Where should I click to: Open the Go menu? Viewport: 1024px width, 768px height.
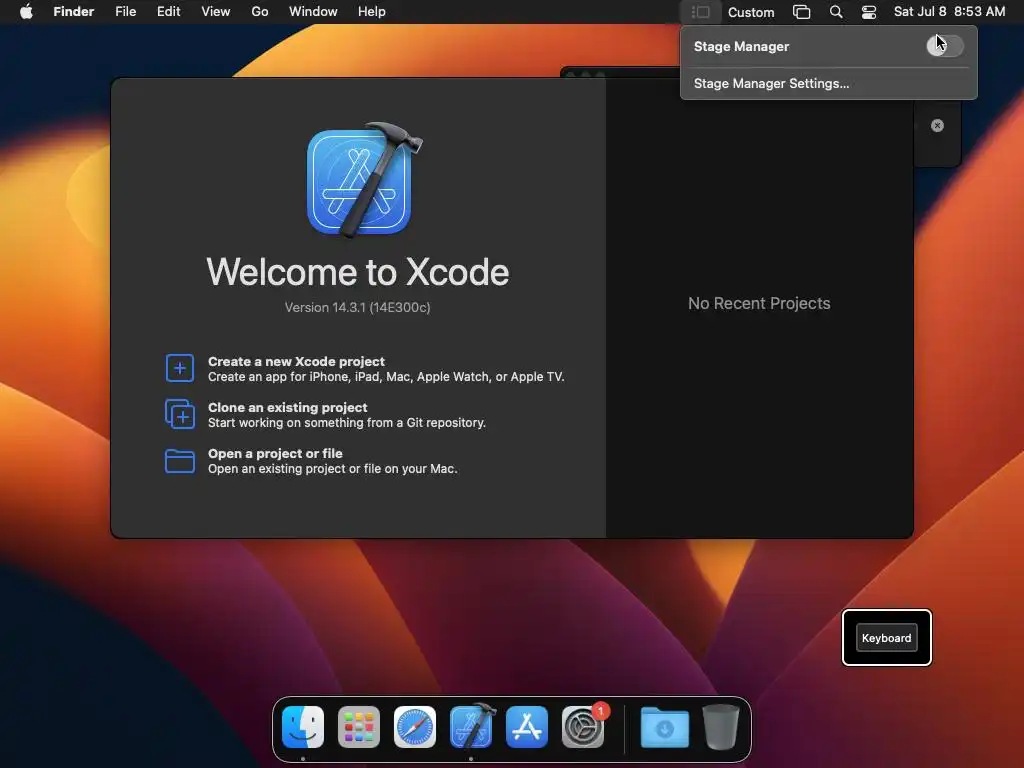260,12
